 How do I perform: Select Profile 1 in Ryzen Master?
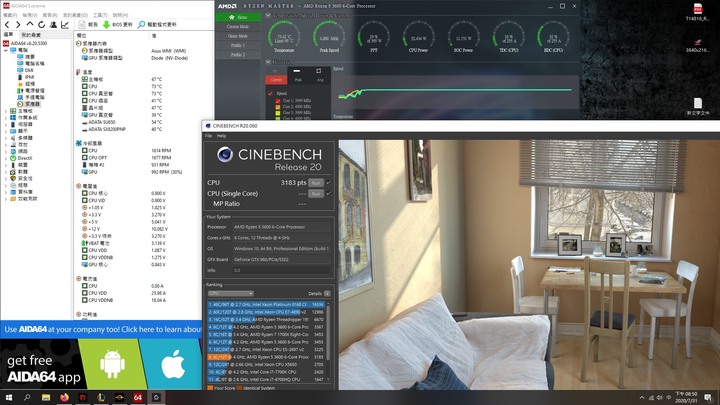coord(238,45)
